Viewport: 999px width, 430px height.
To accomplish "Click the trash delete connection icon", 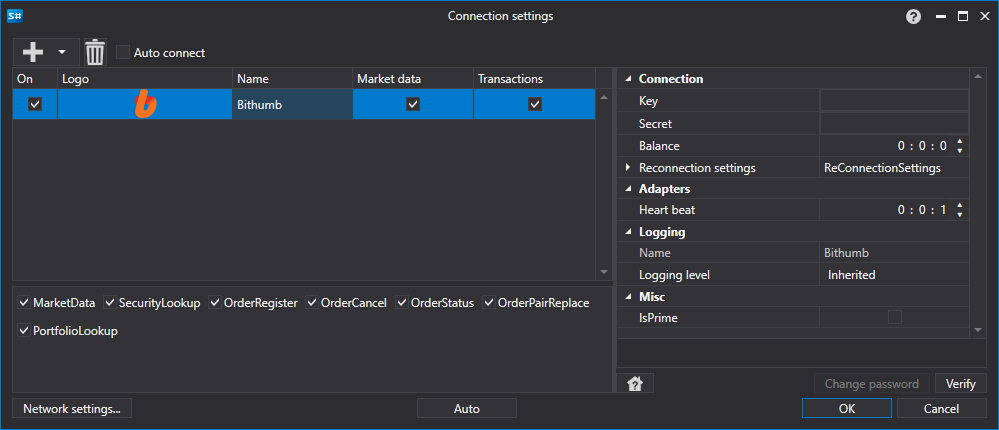I will [x=95, y=52].
